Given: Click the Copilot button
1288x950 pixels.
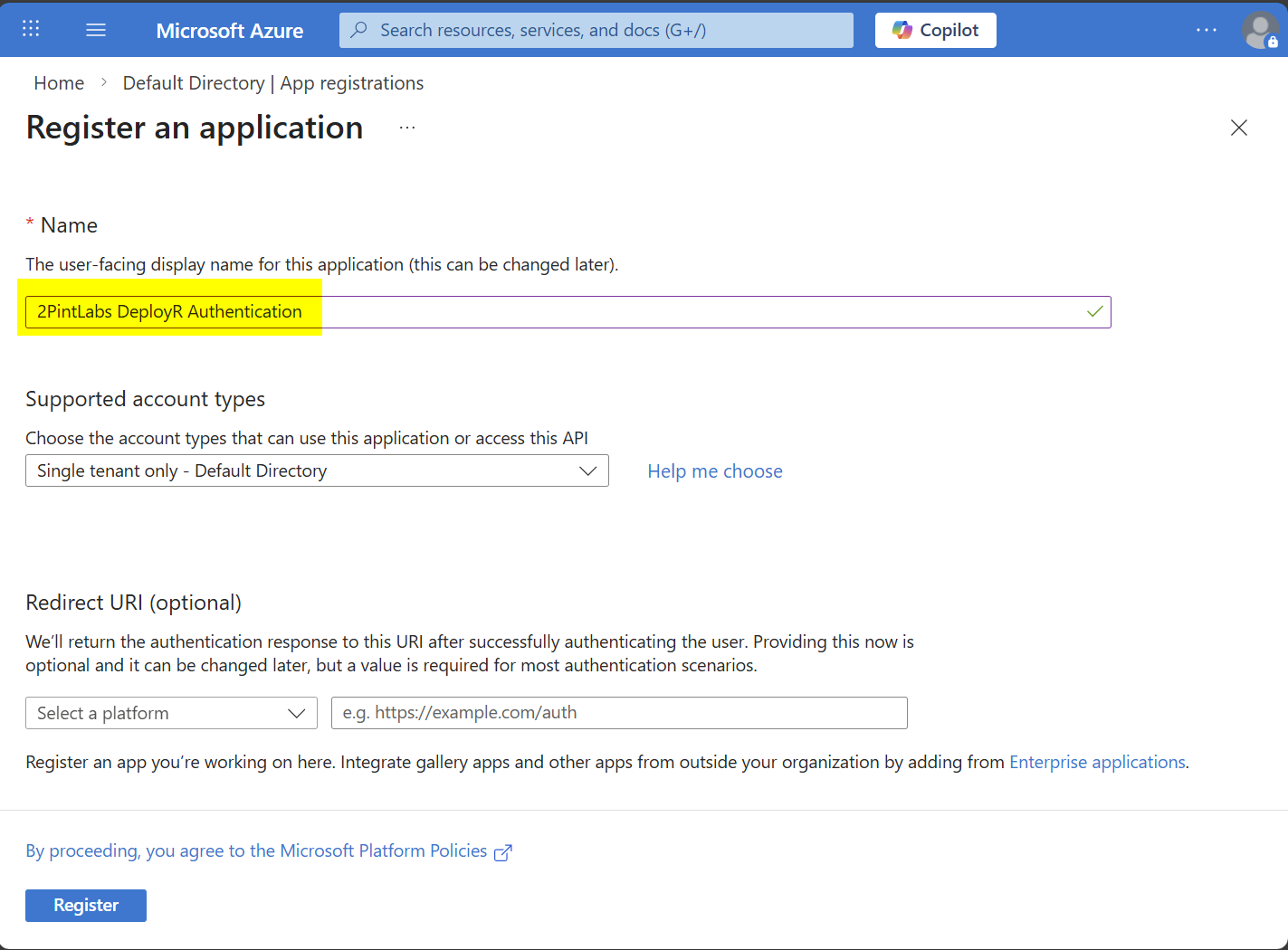Looking at the screenshot, I should click(935, 30).
